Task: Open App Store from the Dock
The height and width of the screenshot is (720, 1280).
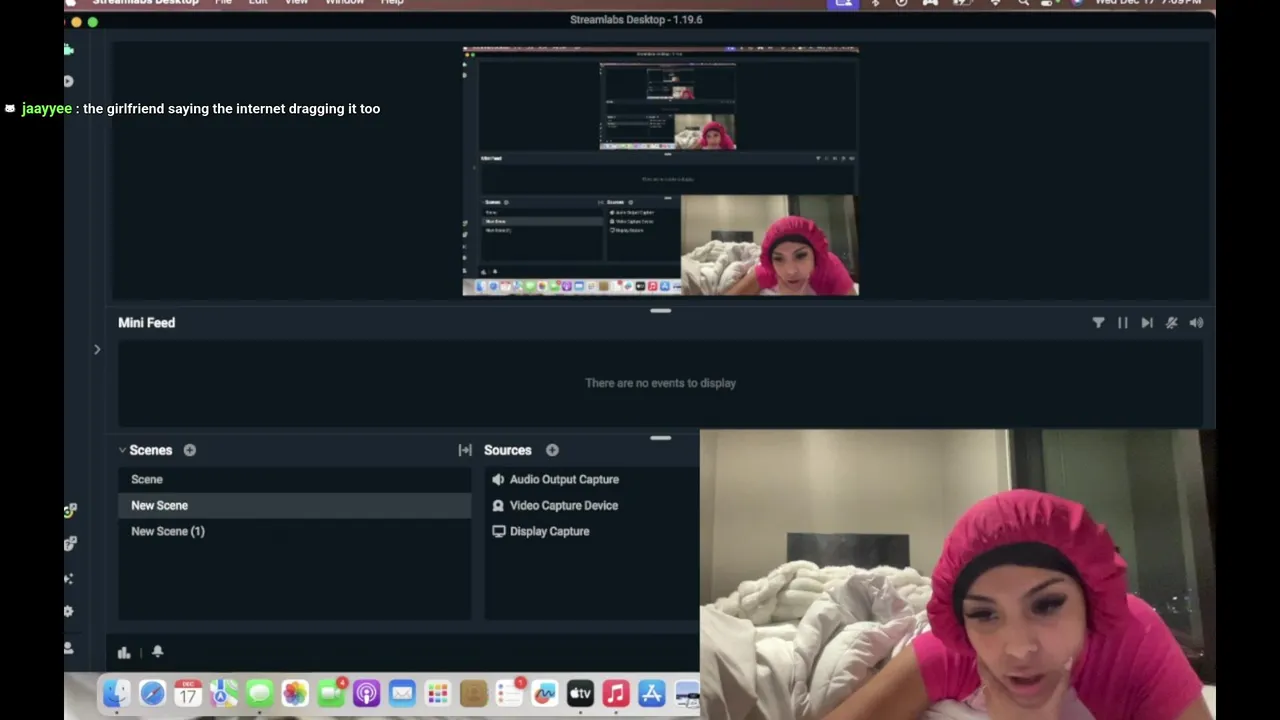Action: pos(652,693)
